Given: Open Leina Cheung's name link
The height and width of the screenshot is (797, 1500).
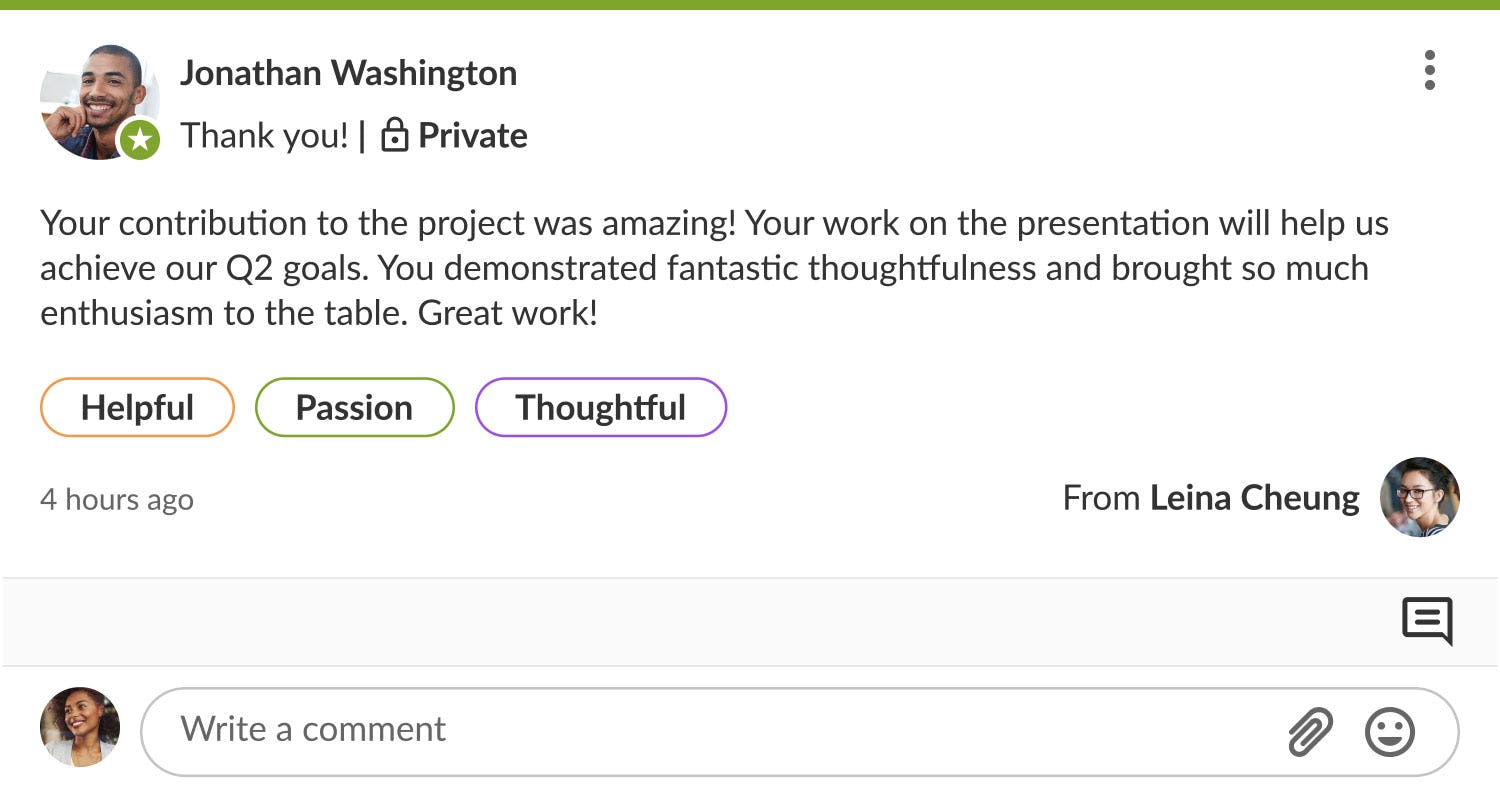Looking at the screenshot, I should [1254, 498].
